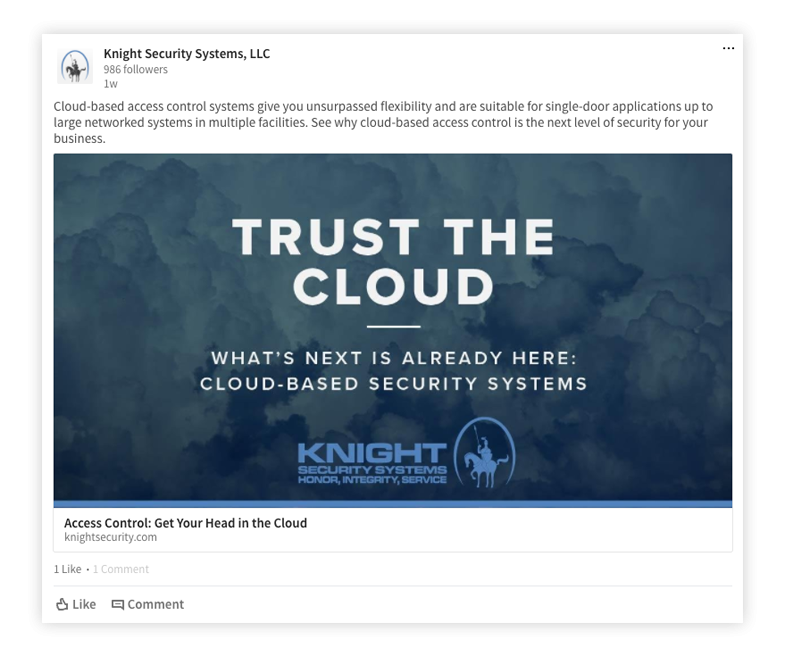
Task: Click the 1w post timestamp
Action: [x=111, y=84]
